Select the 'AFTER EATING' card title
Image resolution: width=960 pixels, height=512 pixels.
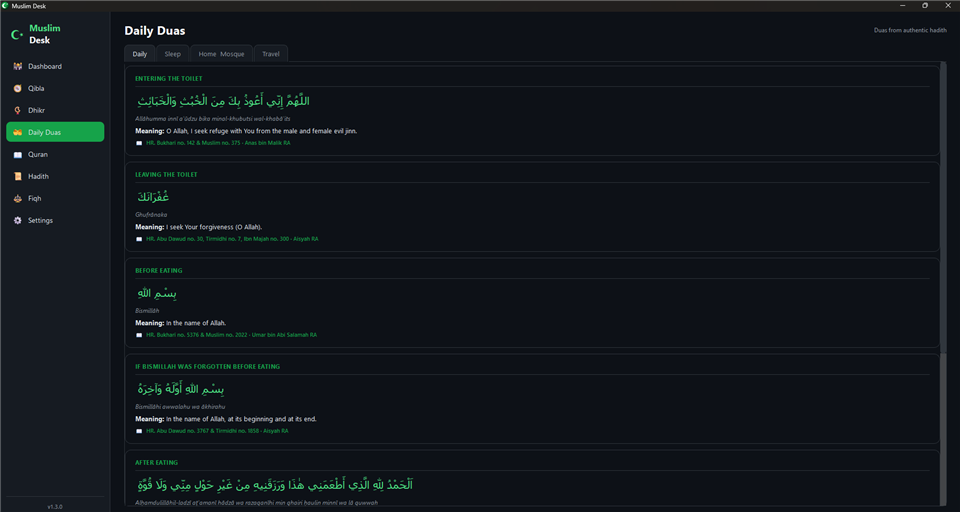(156, 462)
